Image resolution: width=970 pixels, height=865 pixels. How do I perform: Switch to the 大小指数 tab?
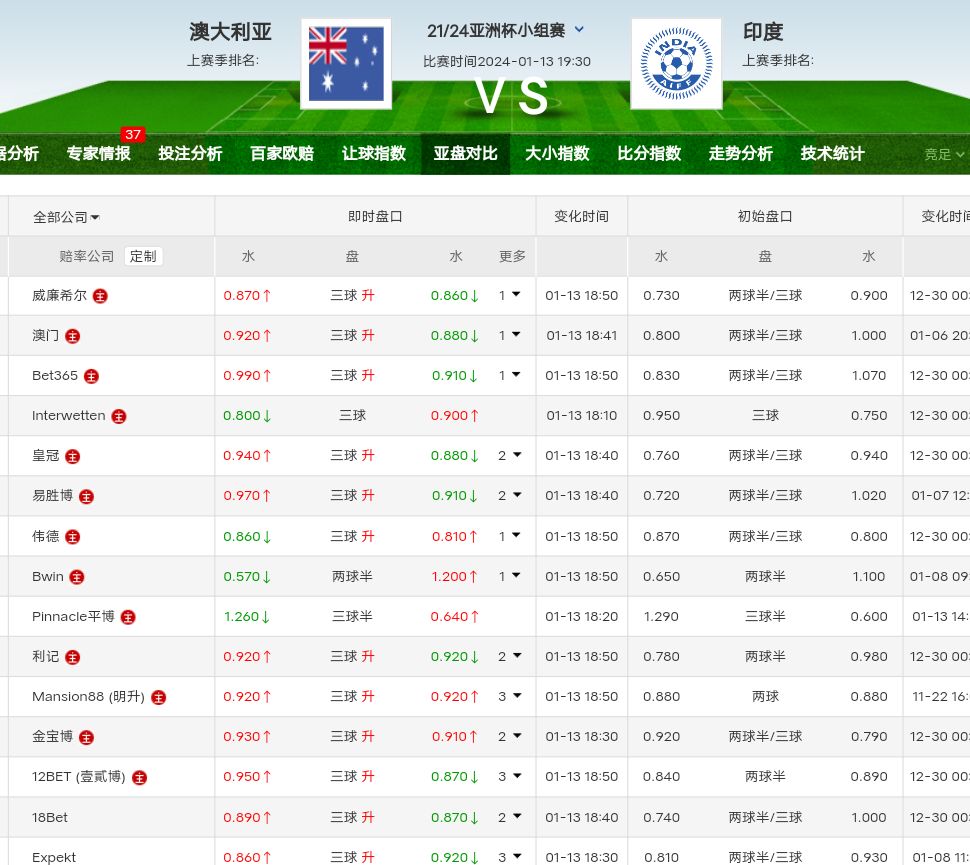pos(557,154)
